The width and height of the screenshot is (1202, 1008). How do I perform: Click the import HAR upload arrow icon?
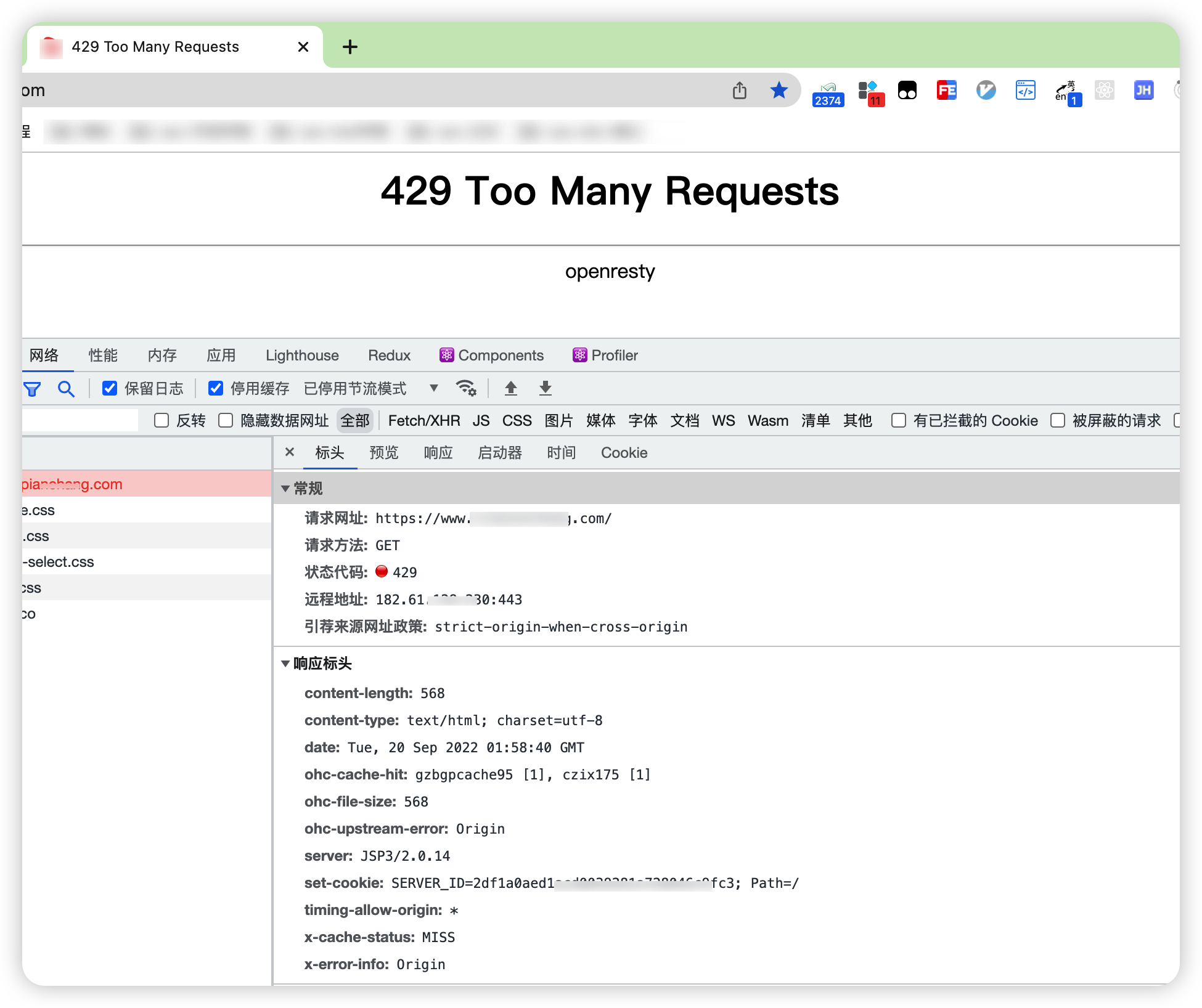(x=510, y=388)
